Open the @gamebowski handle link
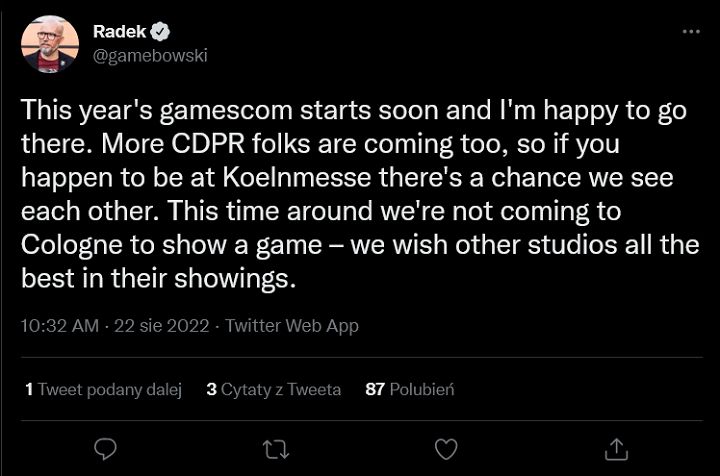 pyautogui.click(x=150, y=56)
